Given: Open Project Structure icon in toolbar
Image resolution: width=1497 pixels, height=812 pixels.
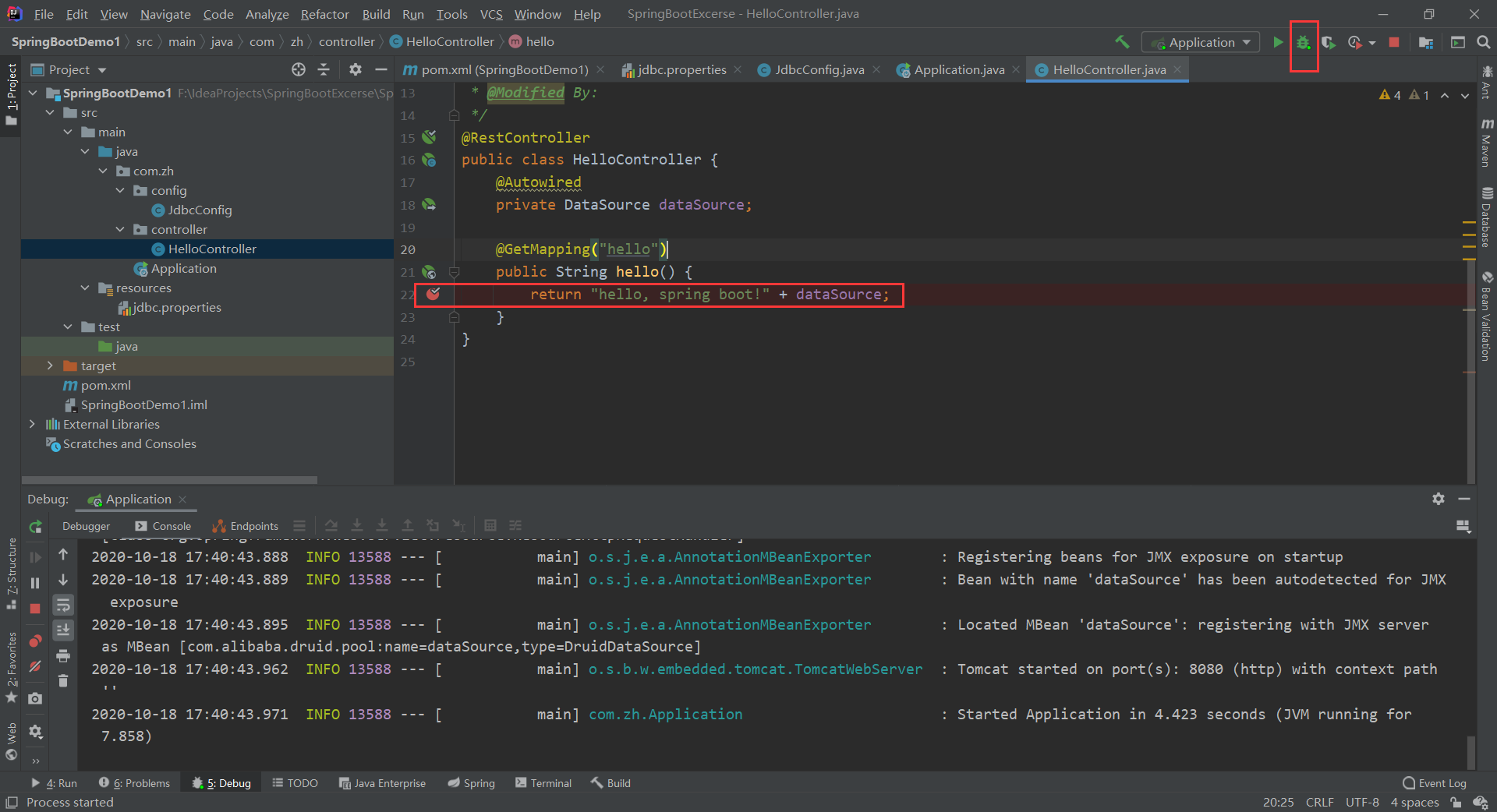Looking at the screenshot, I should click(1426, 42).
